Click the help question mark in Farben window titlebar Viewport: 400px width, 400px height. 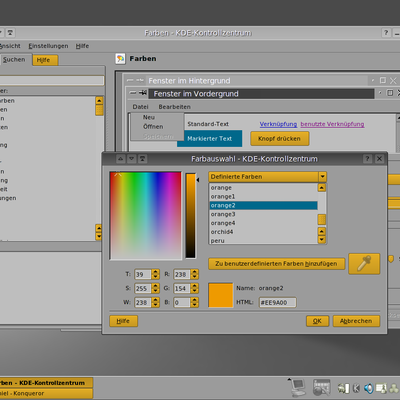pyautogui.click(x=386, y=33)
